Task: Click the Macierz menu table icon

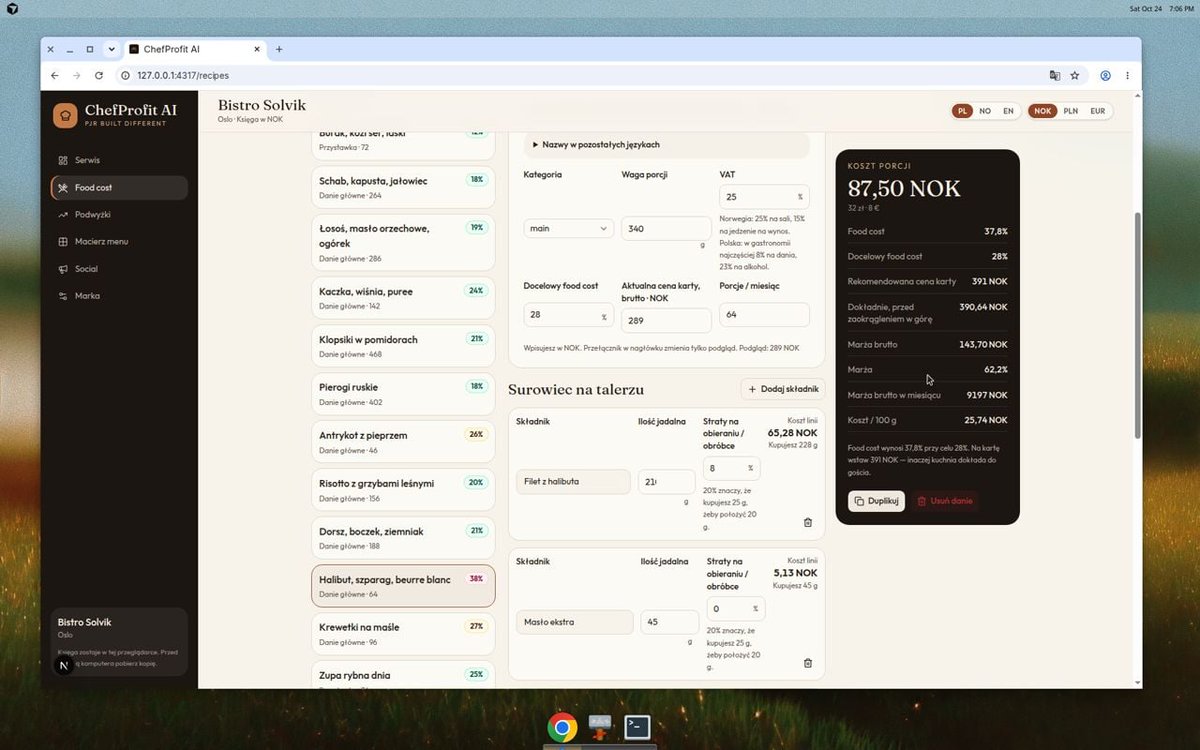Action: coord(63,242)
